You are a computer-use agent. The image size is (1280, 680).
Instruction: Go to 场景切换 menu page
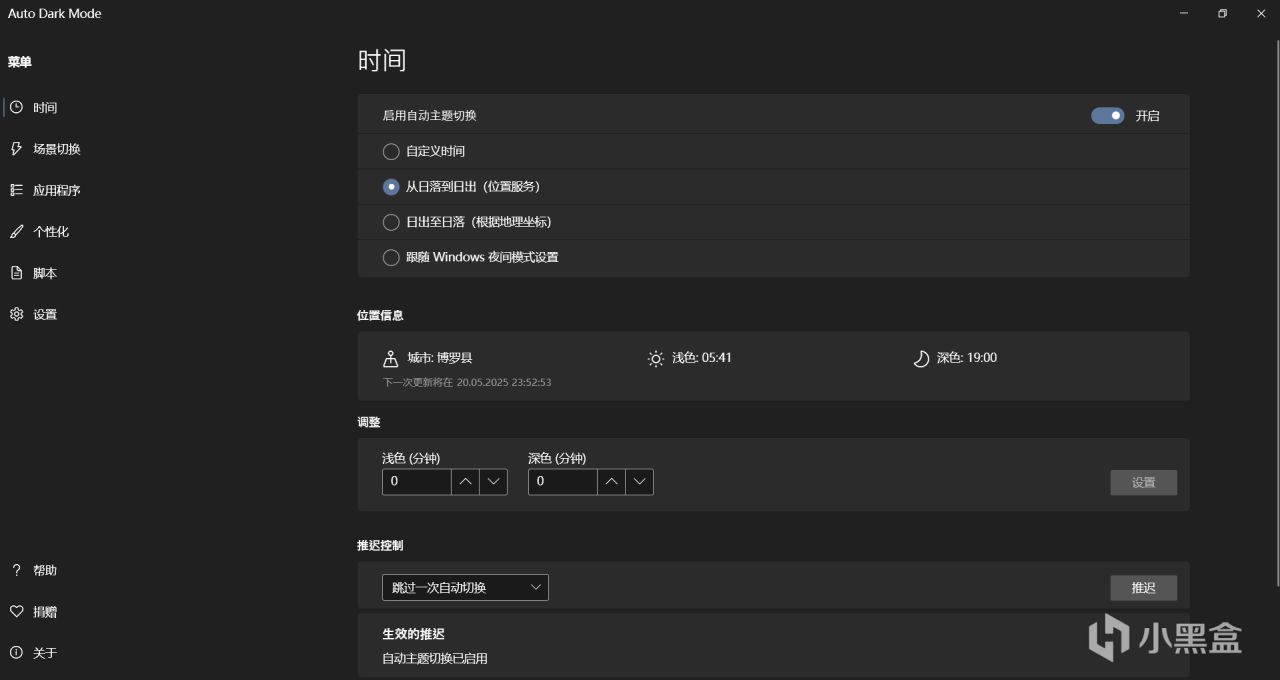tap(56, 149)
